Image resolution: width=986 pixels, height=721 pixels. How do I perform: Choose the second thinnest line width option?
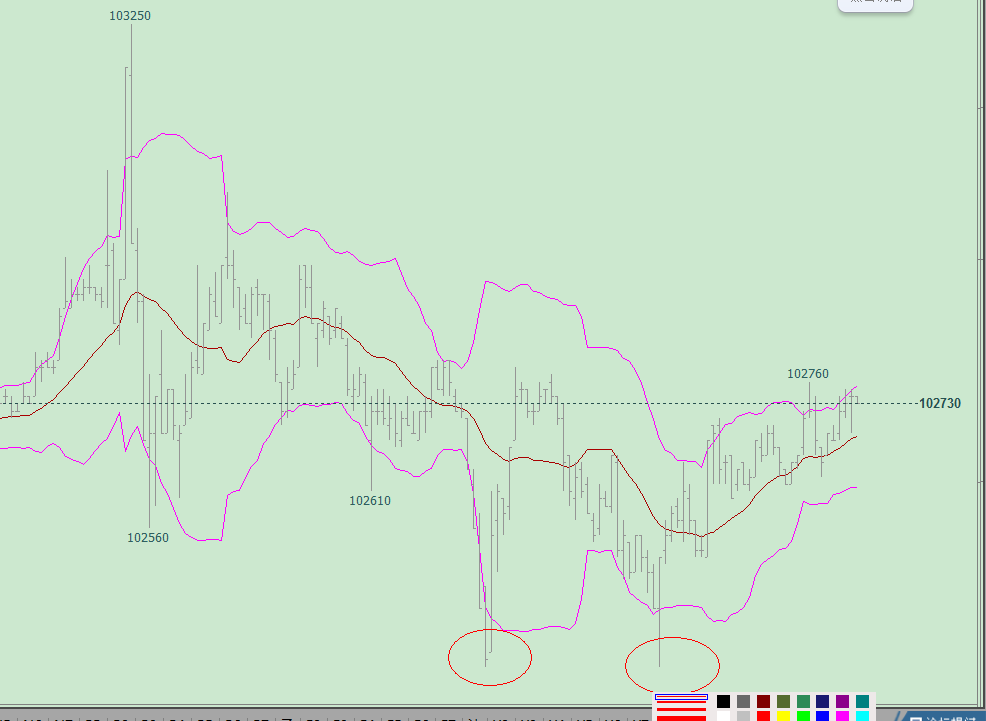click(681, 703)
